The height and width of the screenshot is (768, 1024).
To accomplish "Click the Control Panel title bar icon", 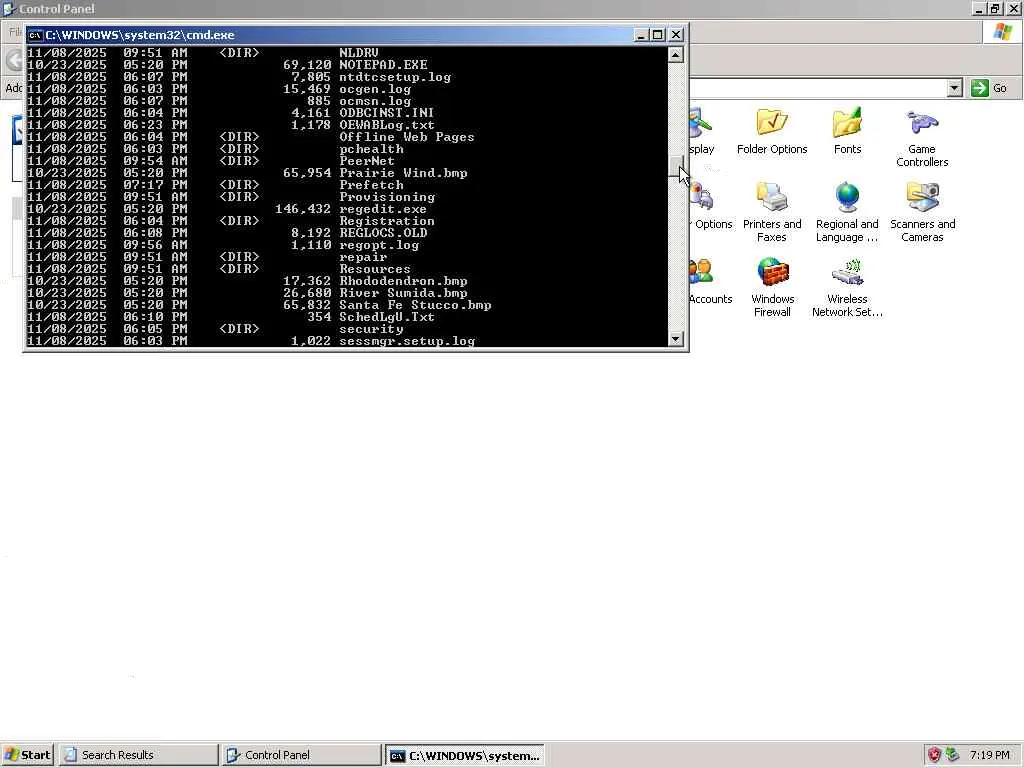I will coord(9,9).
